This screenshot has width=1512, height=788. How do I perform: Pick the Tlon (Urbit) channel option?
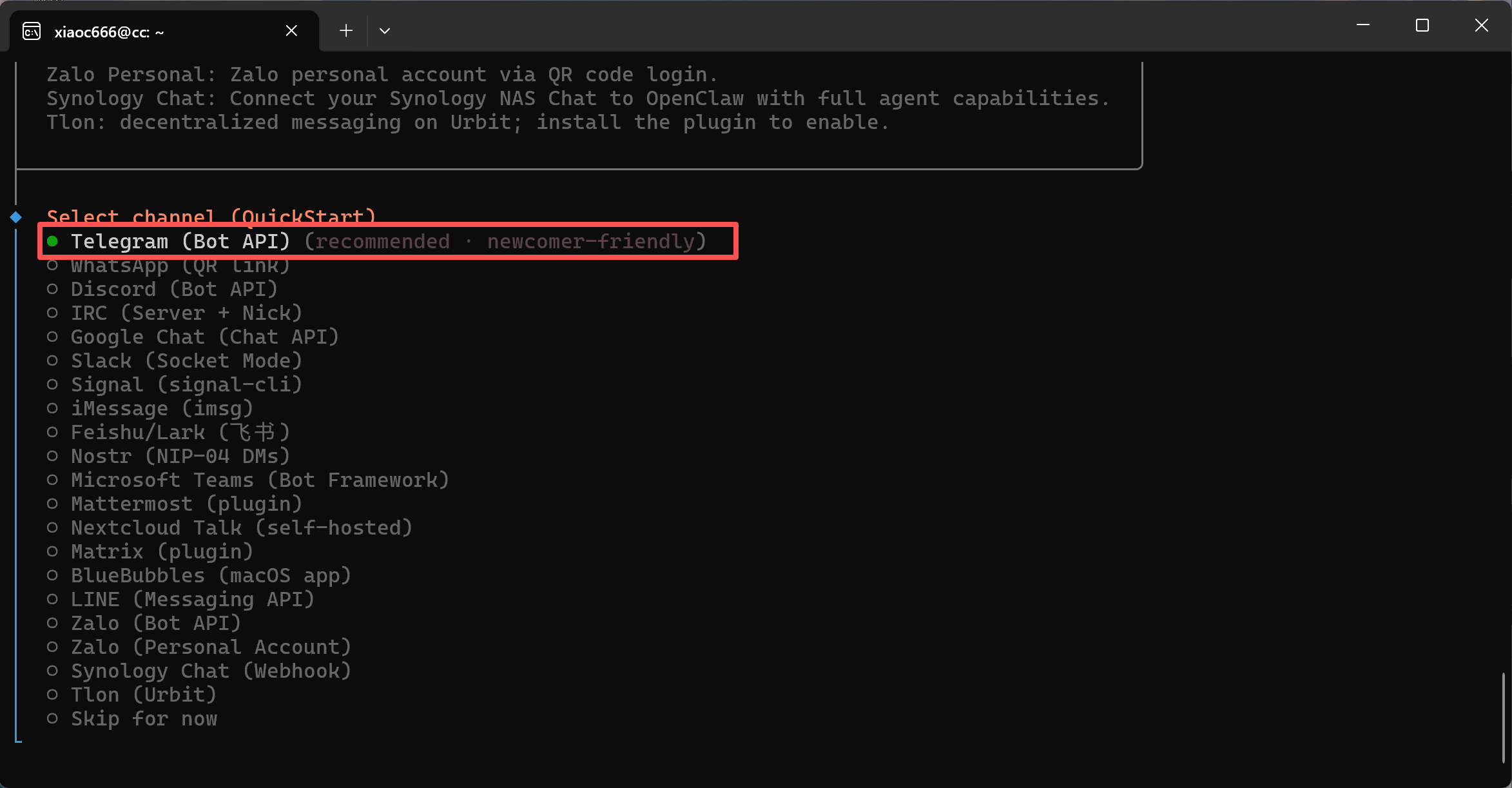coord(143,695)
